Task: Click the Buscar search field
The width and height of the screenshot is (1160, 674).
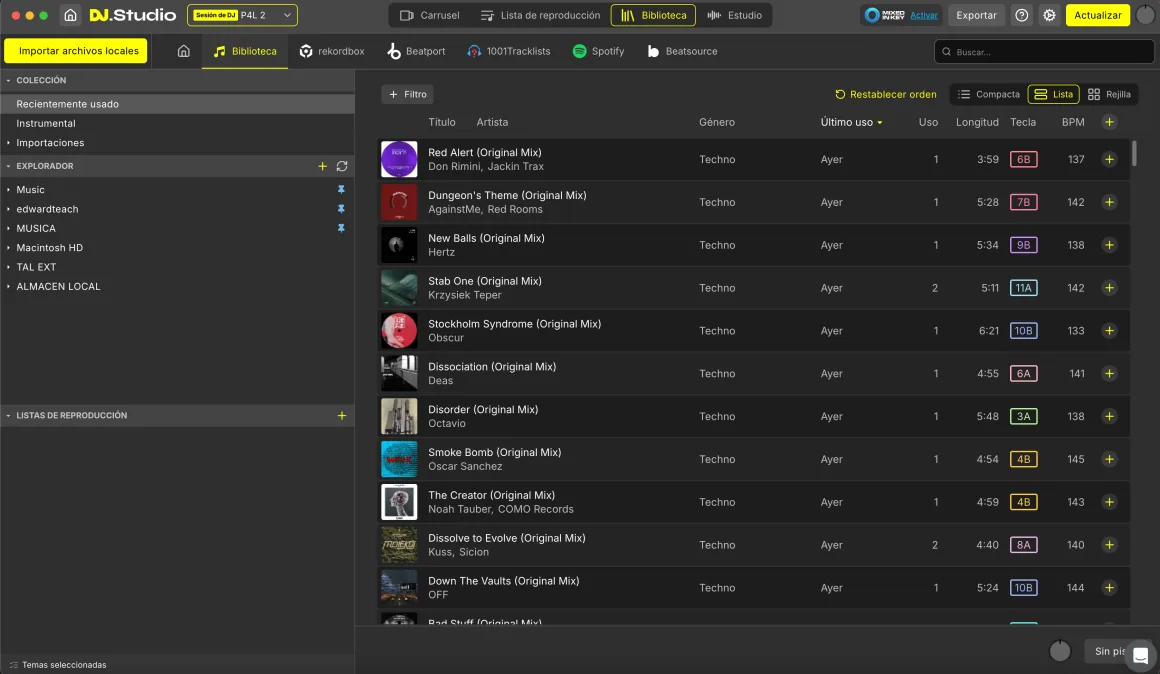Action: 1044,52
